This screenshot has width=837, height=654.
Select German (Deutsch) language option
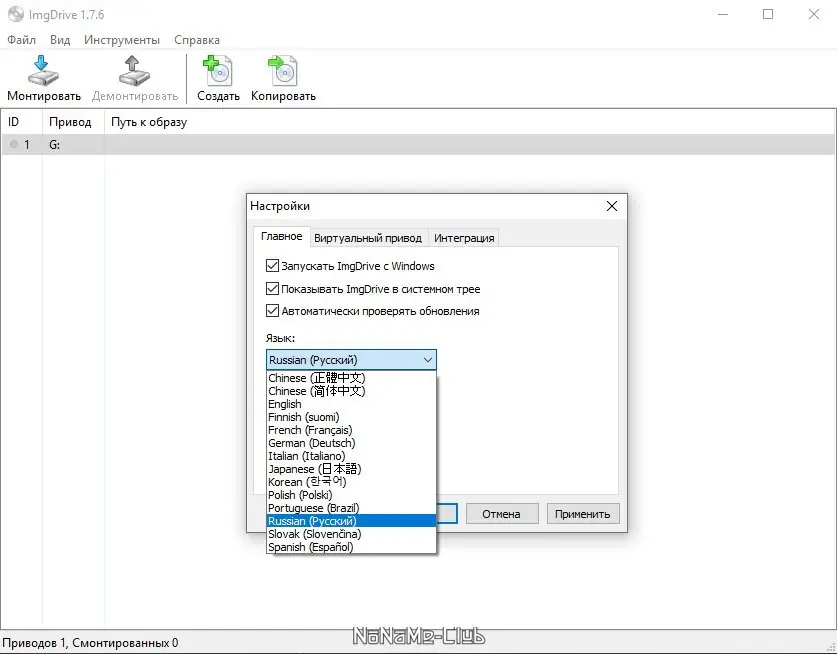[351, 443]
